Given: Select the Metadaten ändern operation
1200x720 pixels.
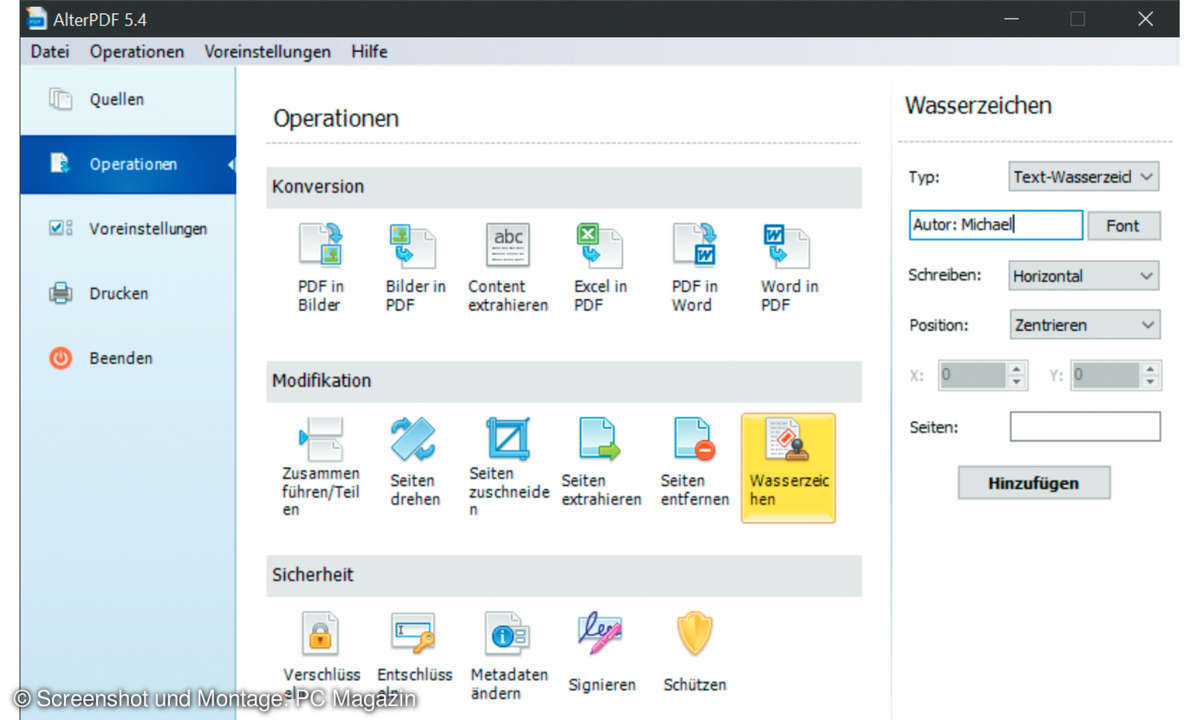Looking at the screenshot, I should click(508, 655).
